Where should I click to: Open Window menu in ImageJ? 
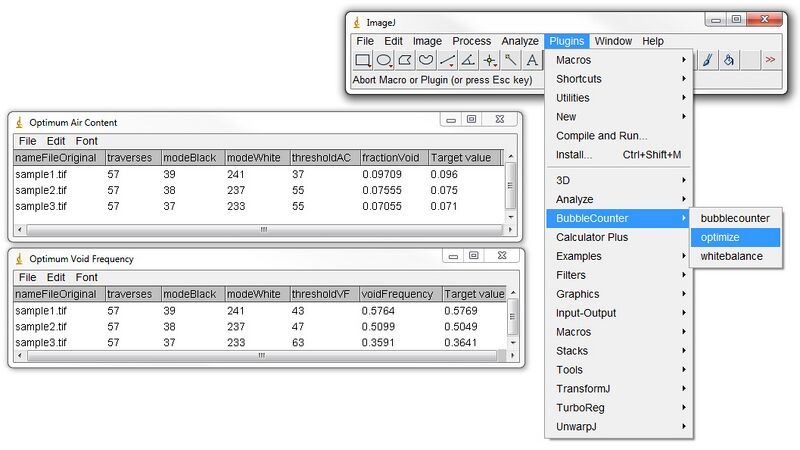(x=613, y=41)
